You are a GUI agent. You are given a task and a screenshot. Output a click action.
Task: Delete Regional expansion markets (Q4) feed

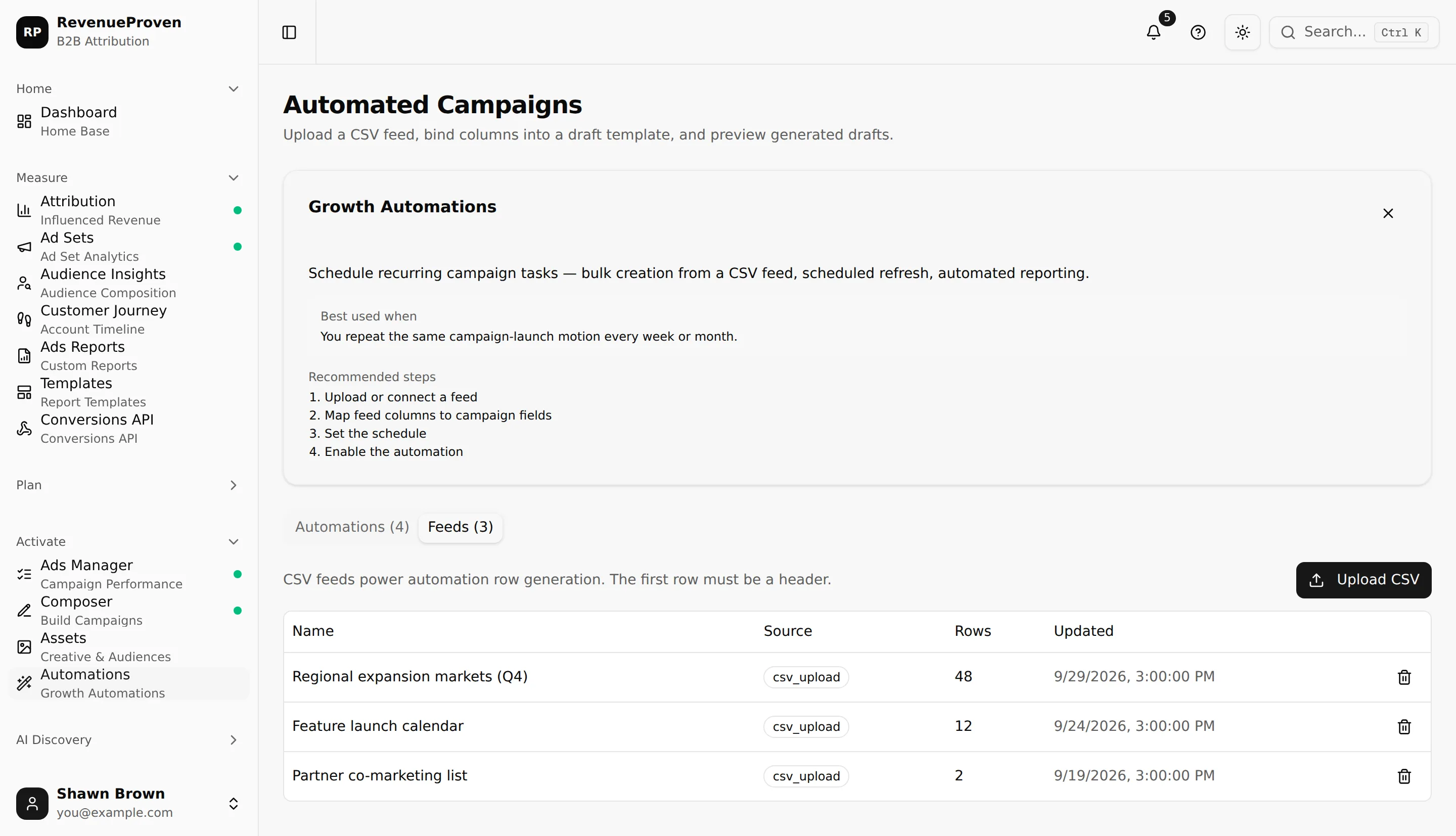pos(1404,677)
